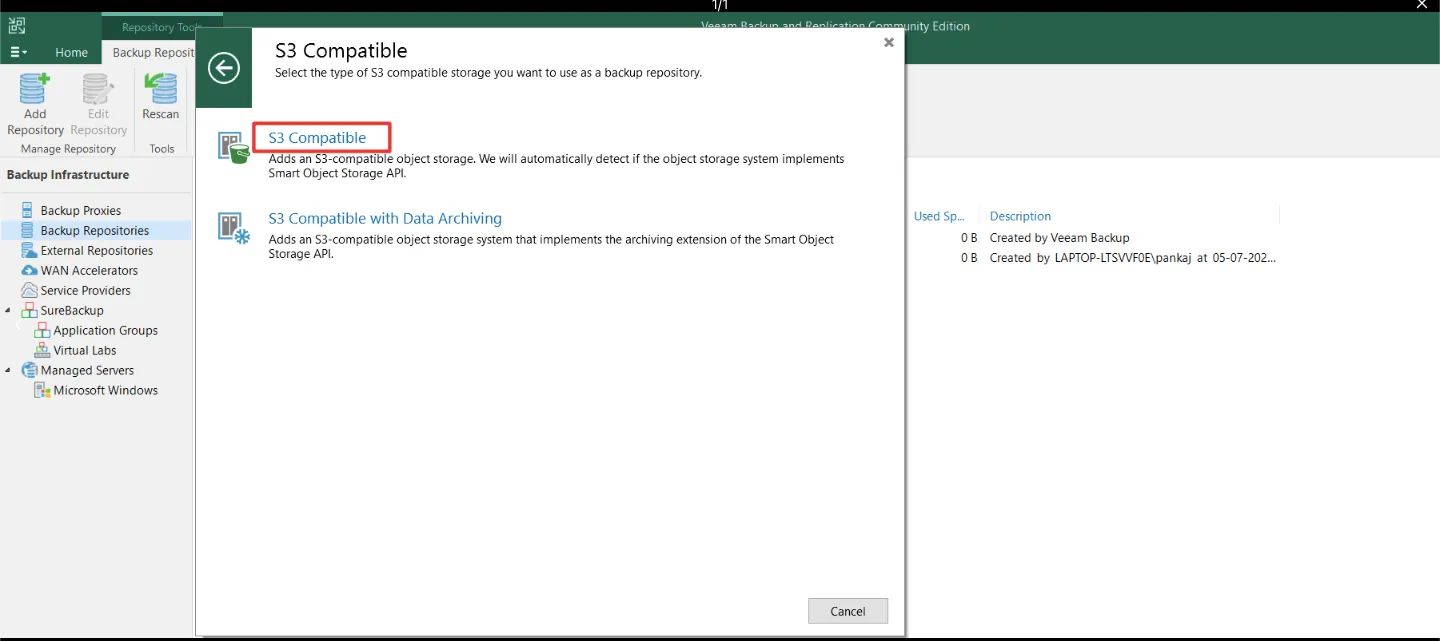
Task: Click the Manage Repository group label
Action: point(68,149)
